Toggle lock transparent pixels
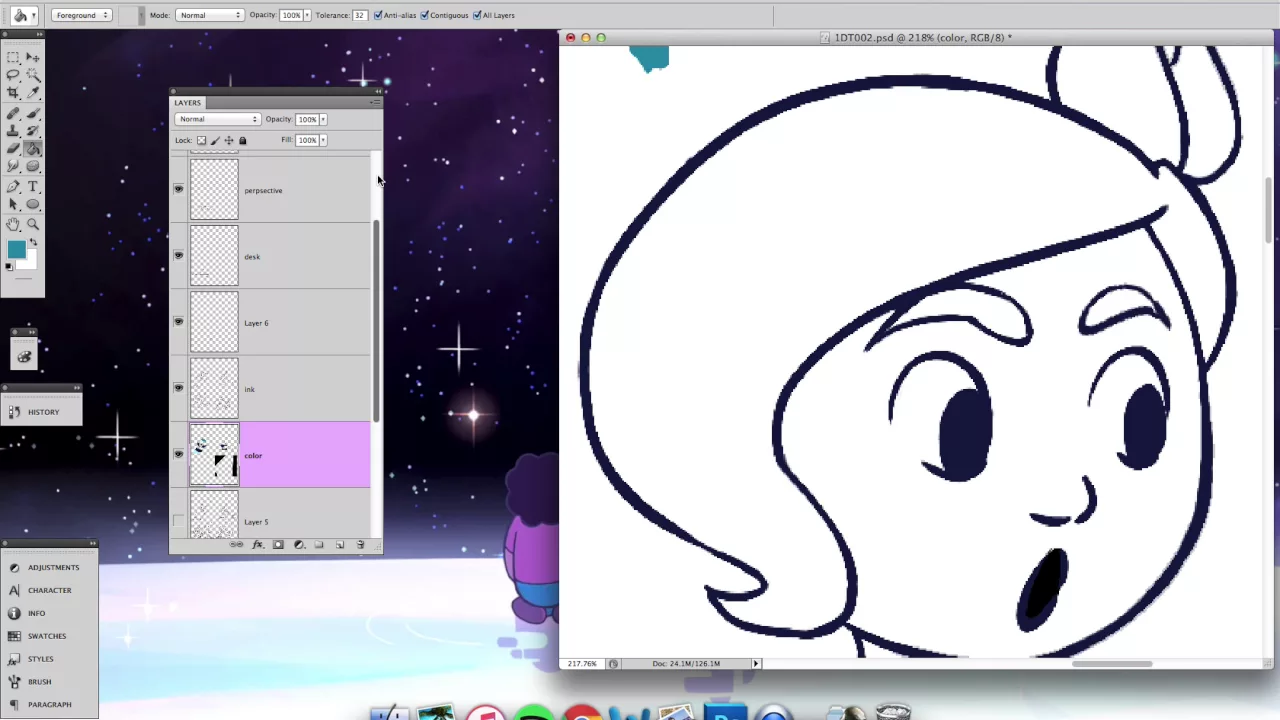This screenshot has width=1280, height=720. [201, 140]
